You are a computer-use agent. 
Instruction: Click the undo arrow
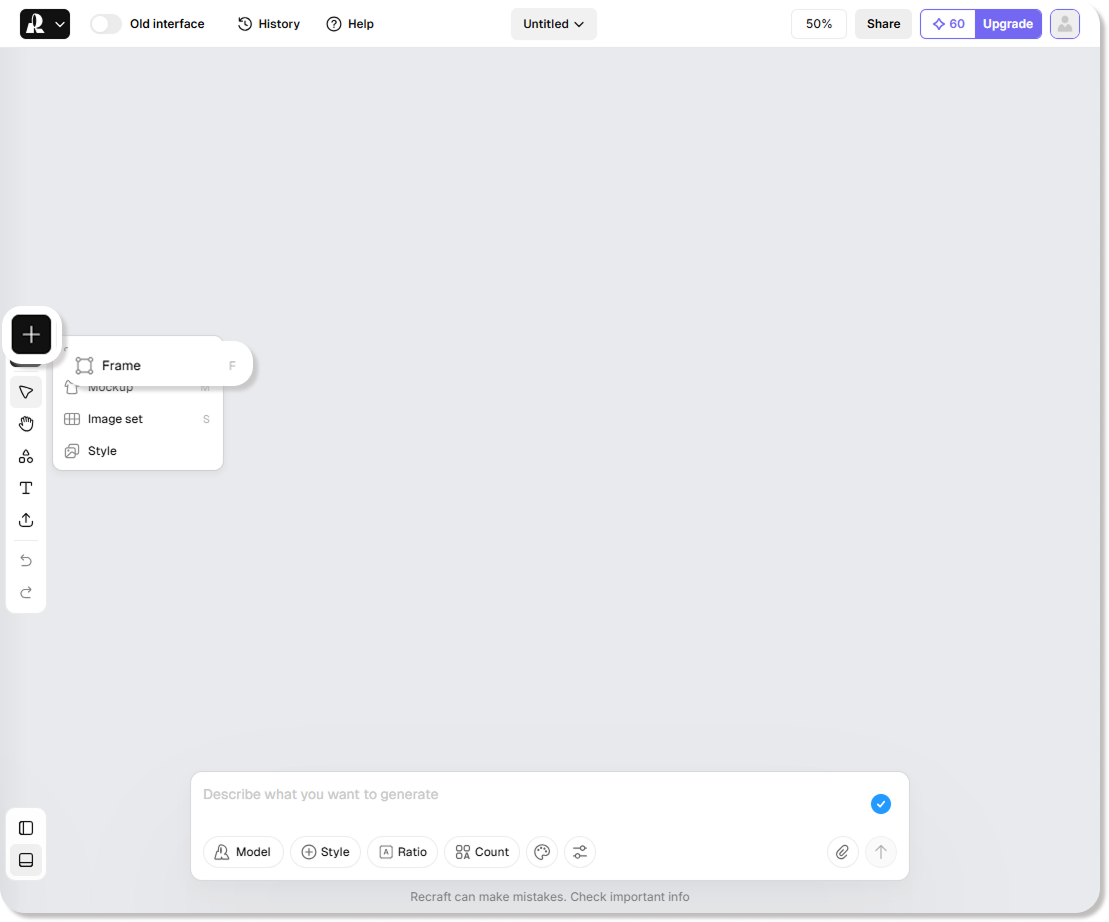[x=26, y=560]
